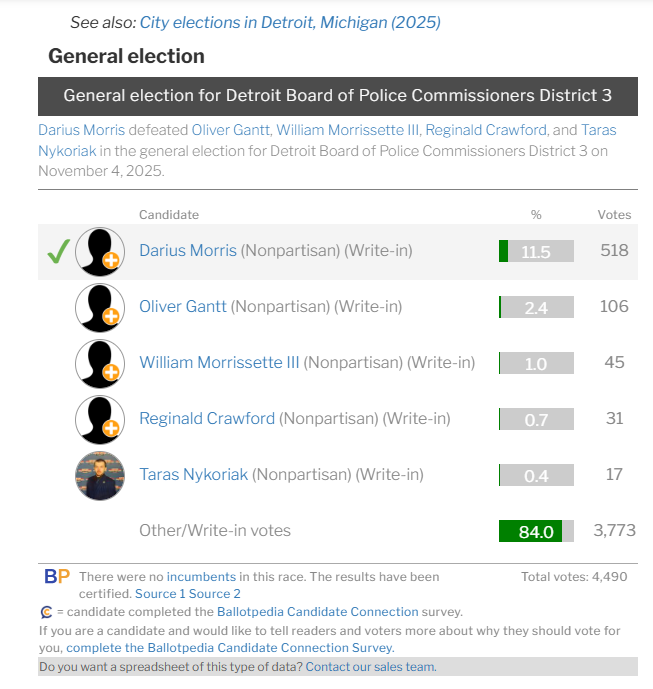Open Taras Nykoriak's candidate photo

(x=100, y=476)
